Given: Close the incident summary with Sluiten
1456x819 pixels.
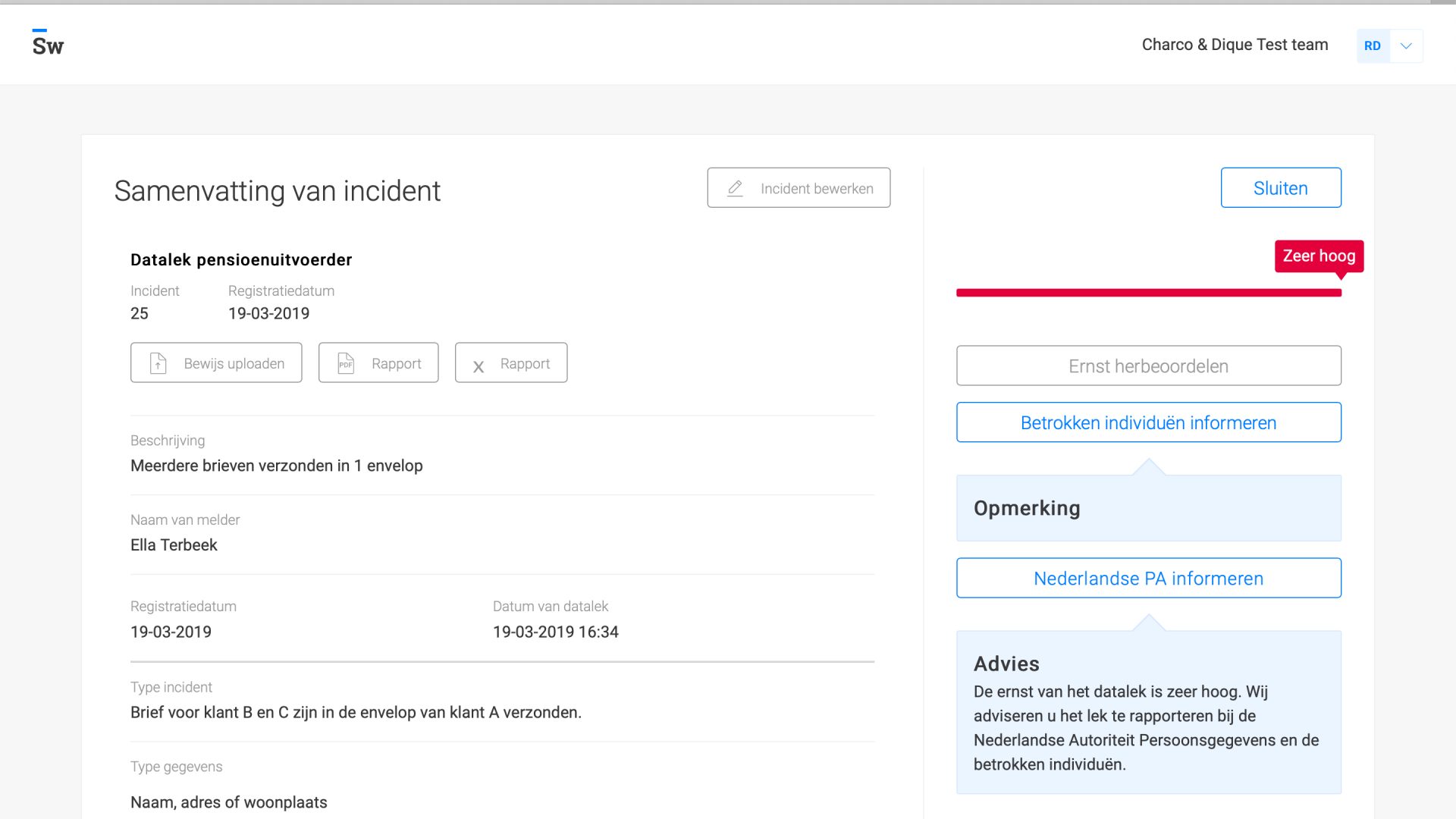Looking at the screenshot, I should 1280,188.
